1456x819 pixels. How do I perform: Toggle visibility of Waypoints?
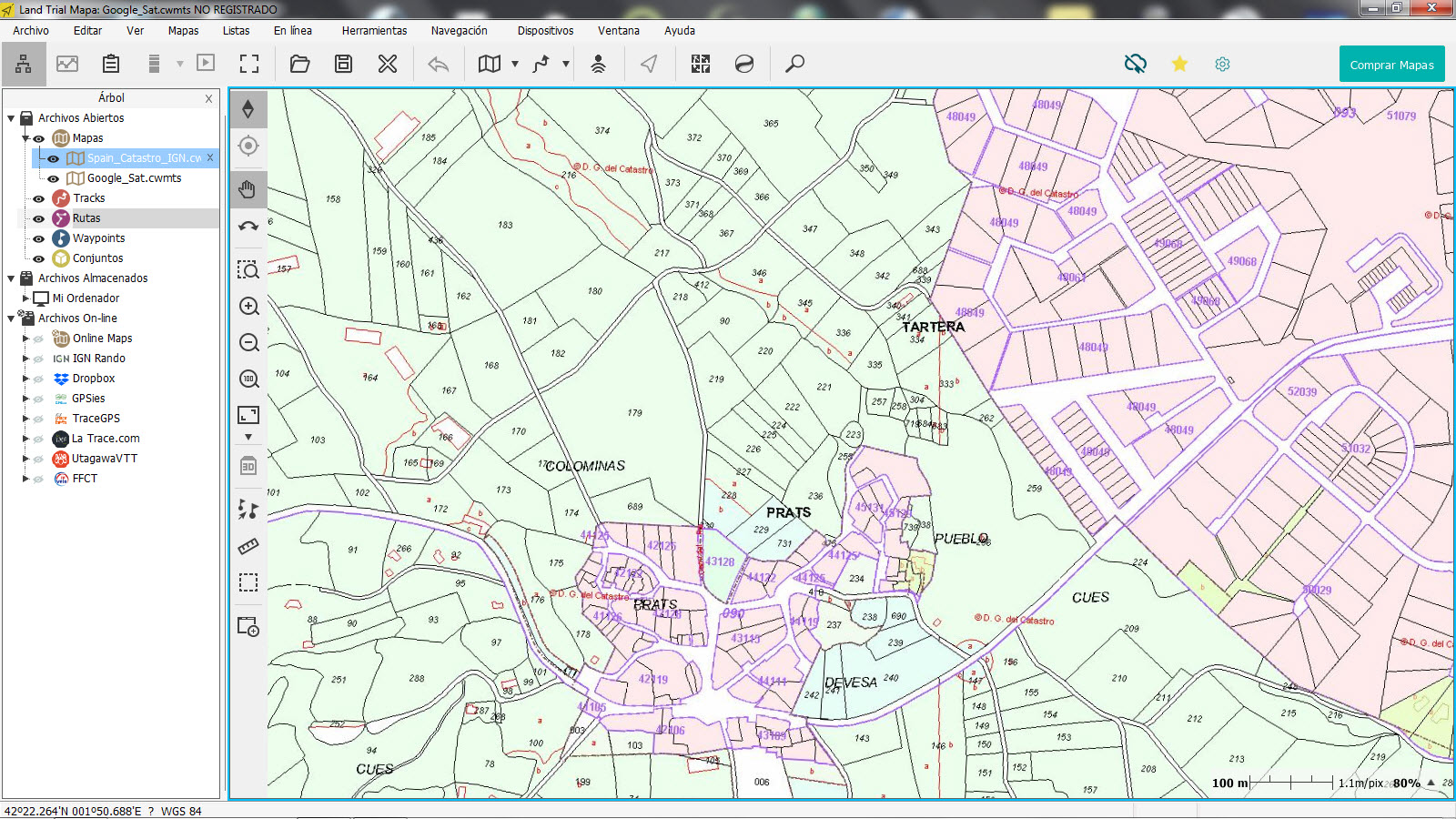tap(37, 238)
